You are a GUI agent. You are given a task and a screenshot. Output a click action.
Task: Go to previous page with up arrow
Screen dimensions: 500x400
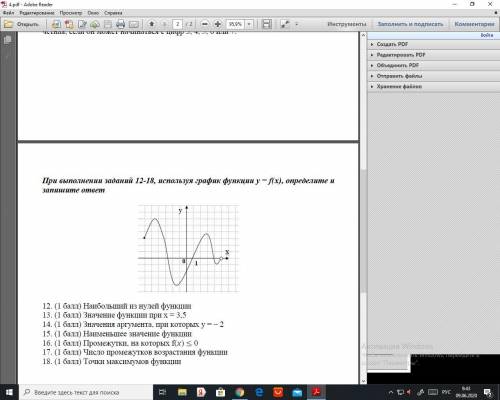point(152,24)
